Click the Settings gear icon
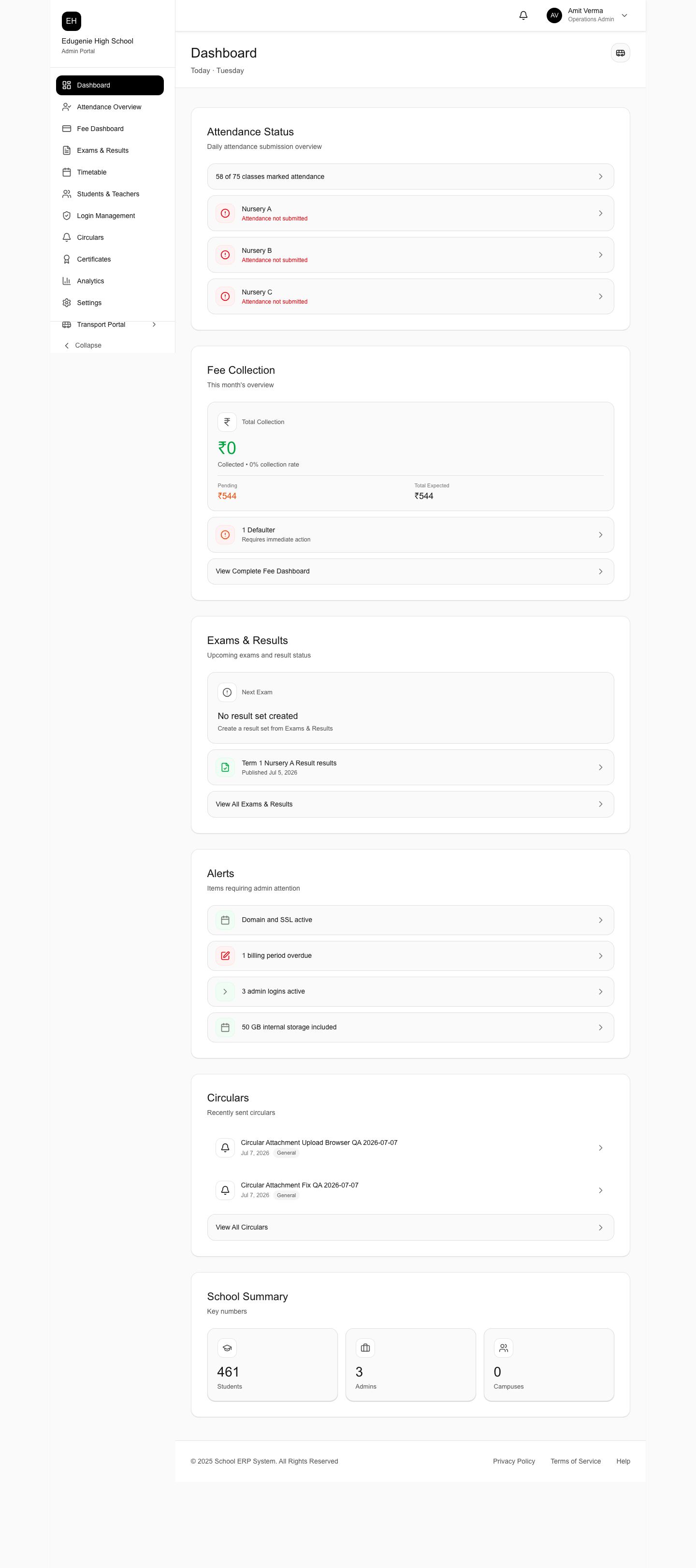Image resolution: width=696 pixels, height=1568 pixels. pyautogui.click(x=67, y=303)
